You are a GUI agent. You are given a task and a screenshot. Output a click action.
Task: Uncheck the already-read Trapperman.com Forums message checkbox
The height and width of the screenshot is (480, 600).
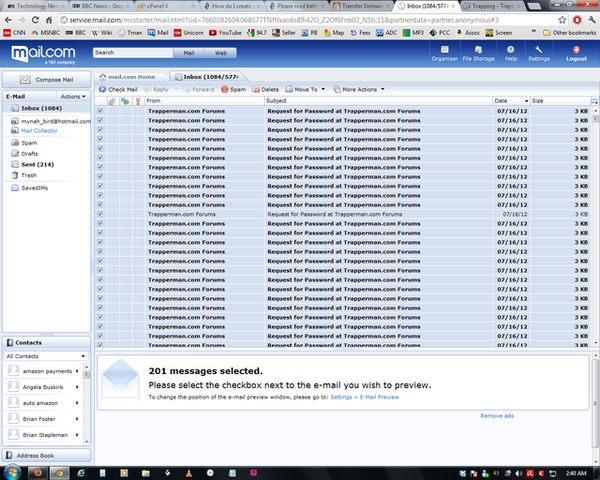point(100,214)
